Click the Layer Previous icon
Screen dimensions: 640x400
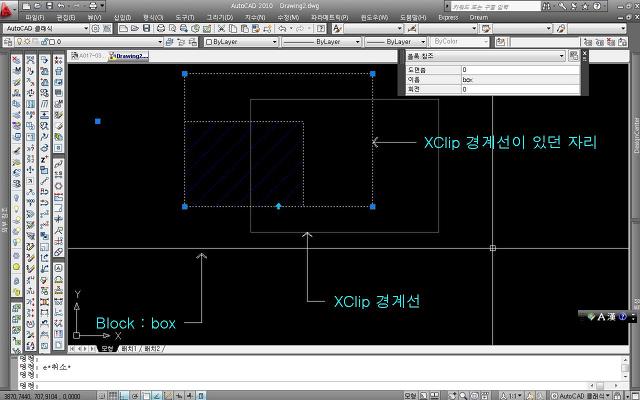tap(181, 42)
